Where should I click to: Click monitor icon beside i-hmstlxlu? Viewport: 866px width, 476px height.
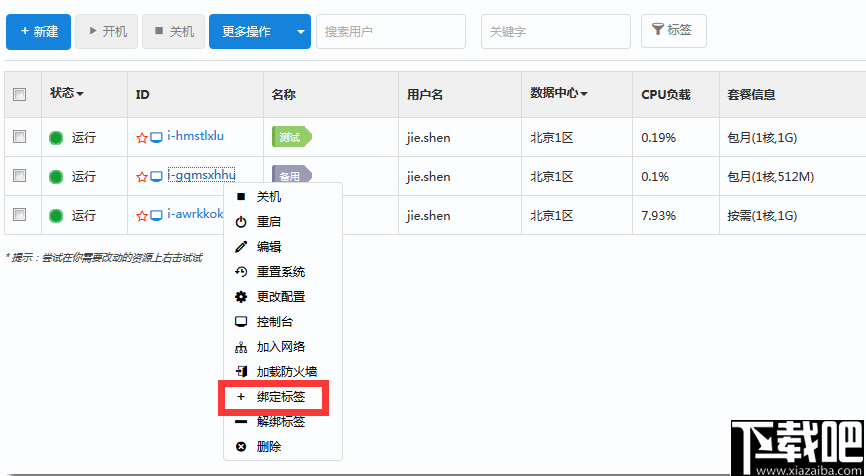click(x=157, y=137)
